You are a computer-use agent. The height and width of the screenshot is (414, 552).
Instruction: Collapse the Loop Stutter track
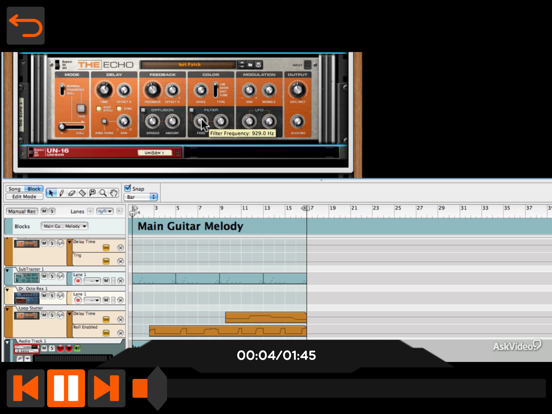click(7, 309)
